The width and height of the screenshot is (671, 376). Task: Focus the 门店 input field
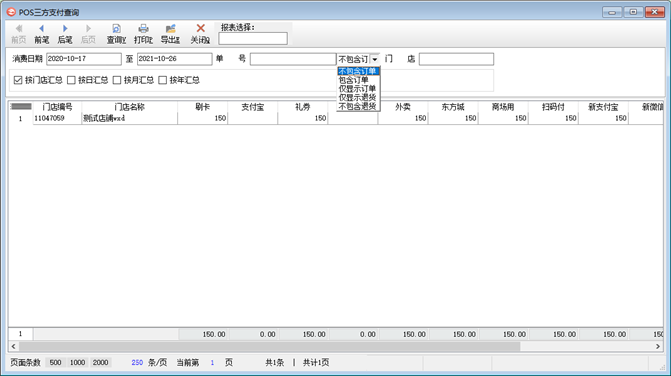pos(456,59)
